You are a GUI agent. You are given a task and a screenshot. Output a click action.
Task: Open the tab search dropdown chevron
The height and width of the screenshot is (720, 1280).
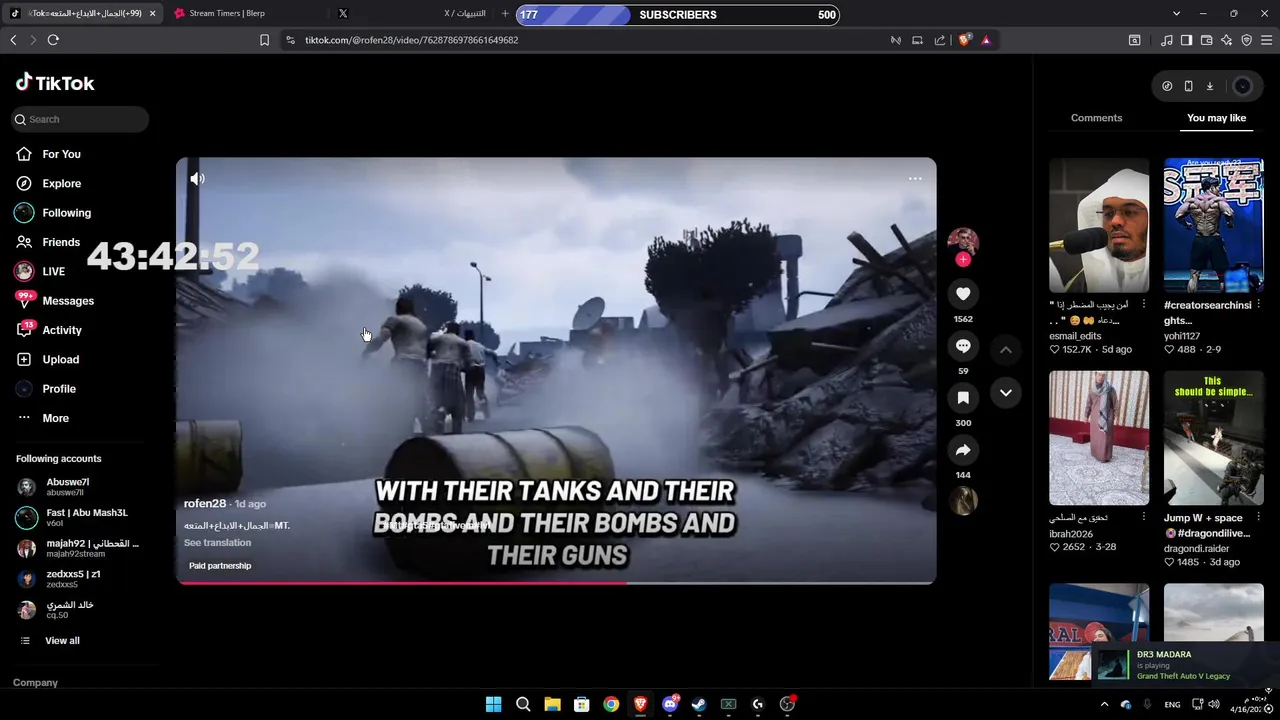click(1176, 14)
